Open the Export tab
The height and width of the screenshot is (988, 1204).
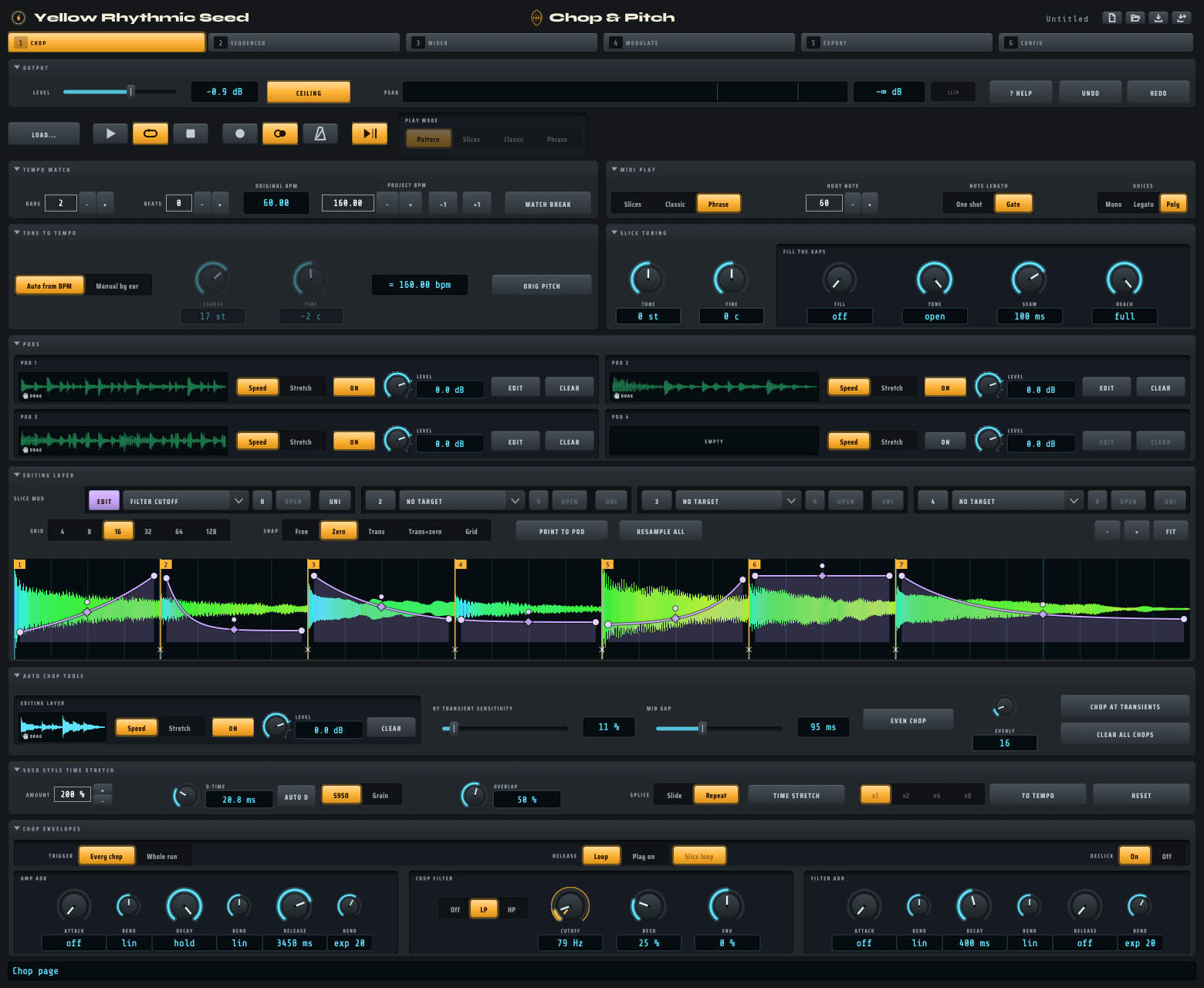coord(897,42)
